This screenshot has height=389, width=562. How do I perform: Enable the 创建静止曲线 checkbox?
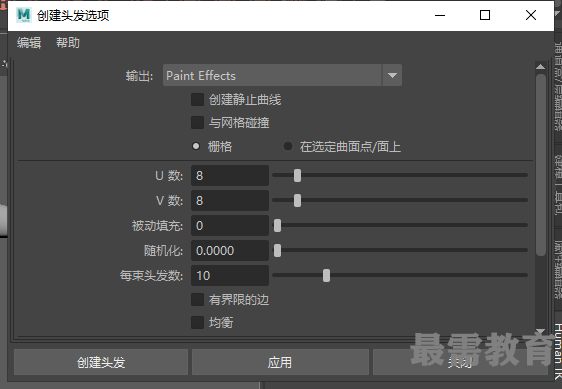click(x=197, y=100)
